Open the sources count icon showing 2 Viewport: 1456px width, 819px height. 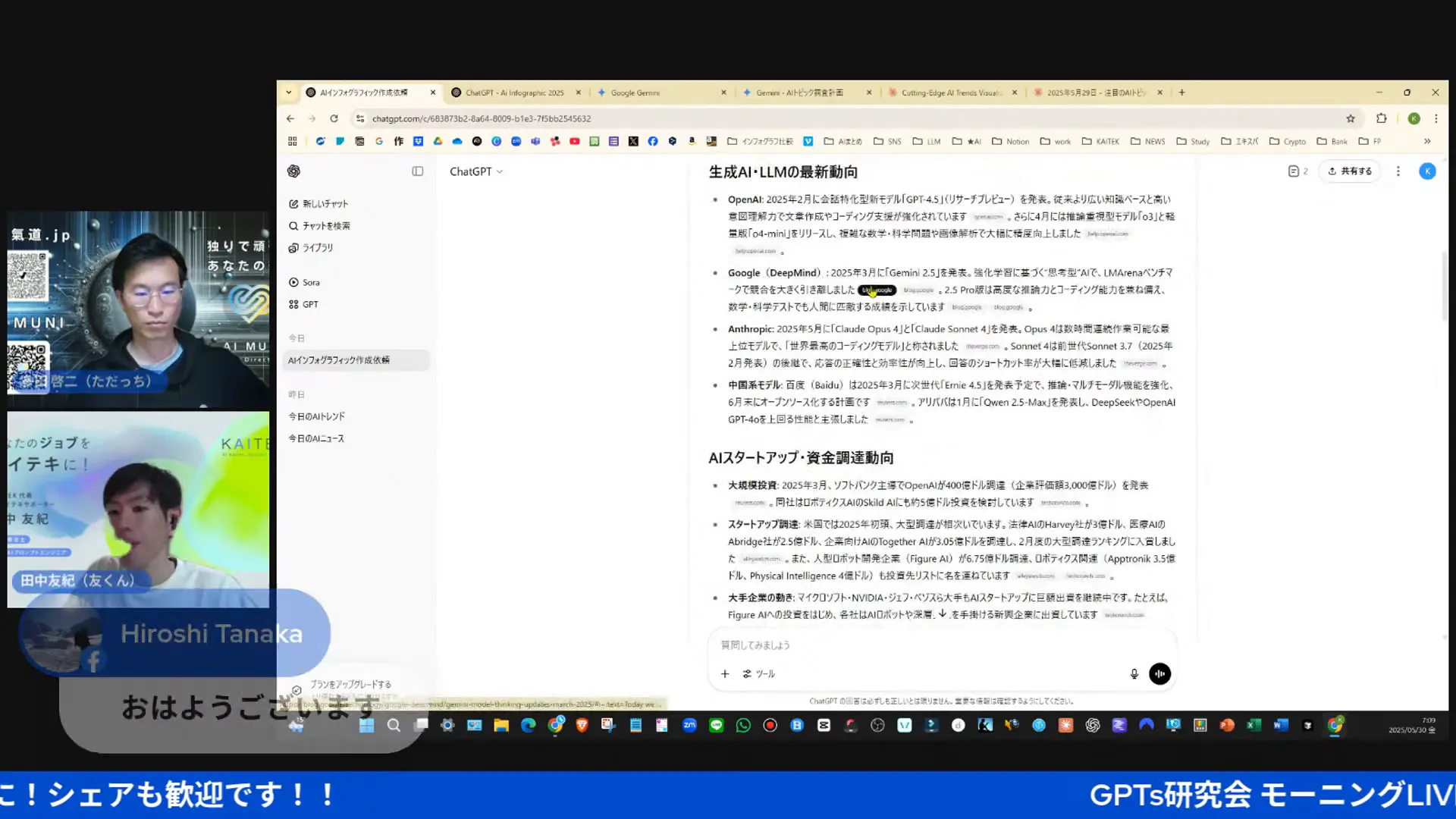click(x=1298, y=171)
